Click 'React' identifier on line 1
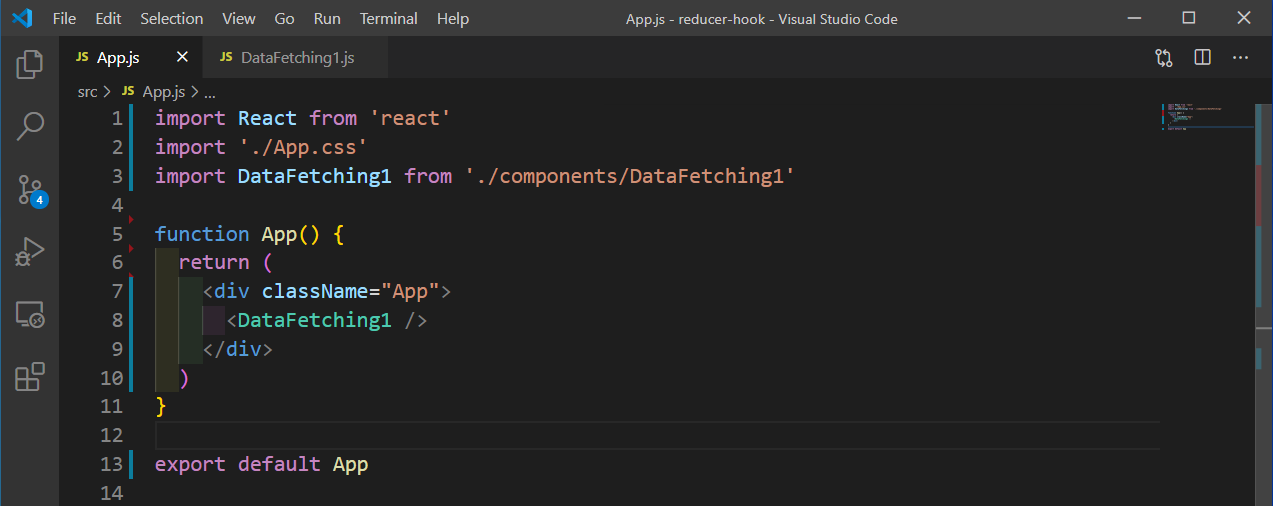 coord(267,118)
